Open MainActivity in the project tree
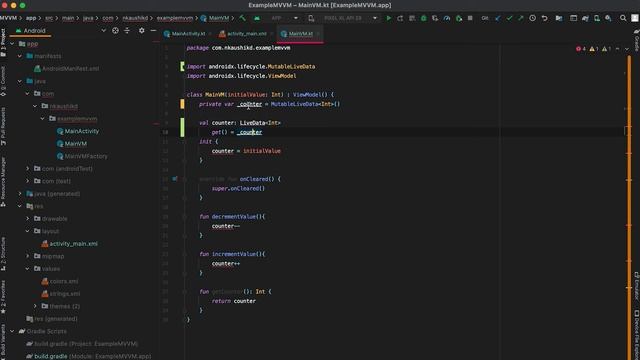 82,131
